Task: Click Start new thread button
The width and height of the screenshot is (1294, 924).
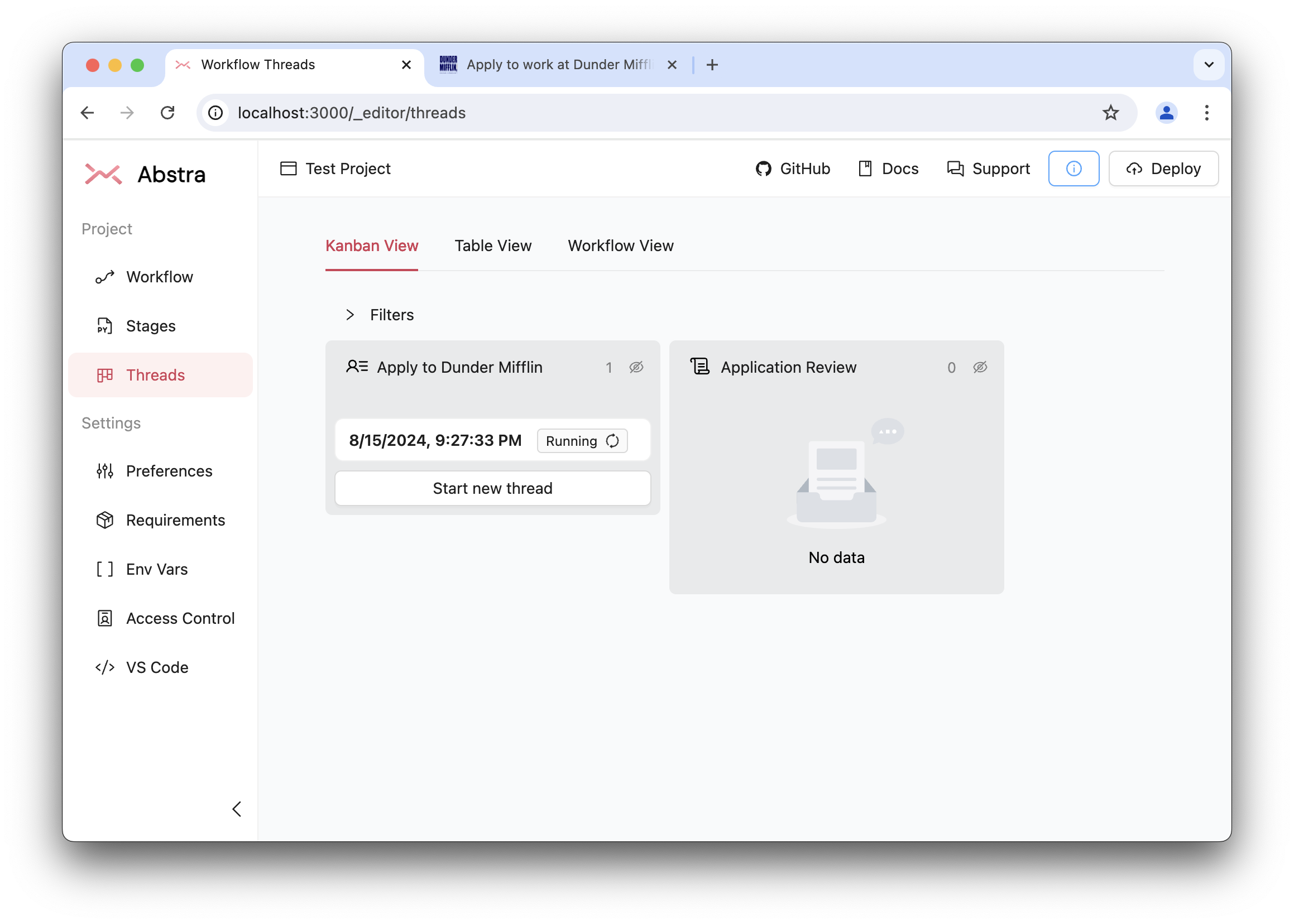Action: point(492,488)
